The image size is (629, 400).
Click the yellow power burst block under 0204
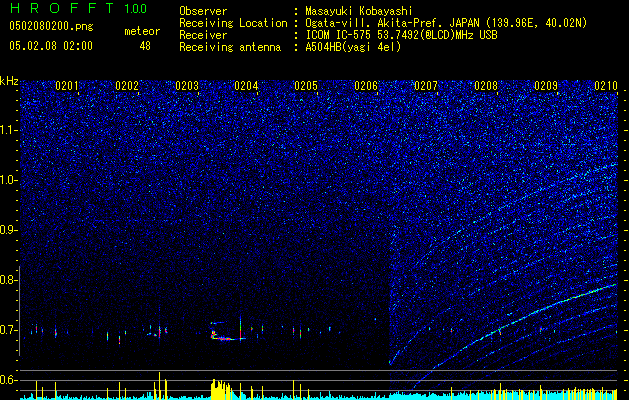[x=221, y=389]
